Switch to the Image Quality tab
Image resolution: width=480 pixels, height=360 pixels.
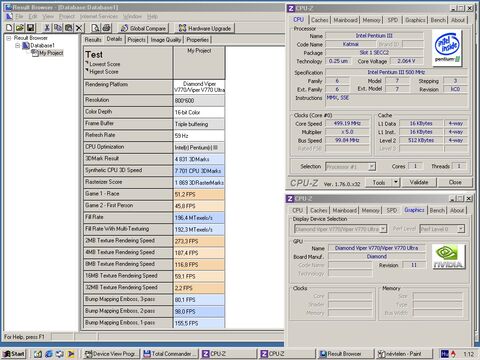pyautogui.click(x=166, y=40)
